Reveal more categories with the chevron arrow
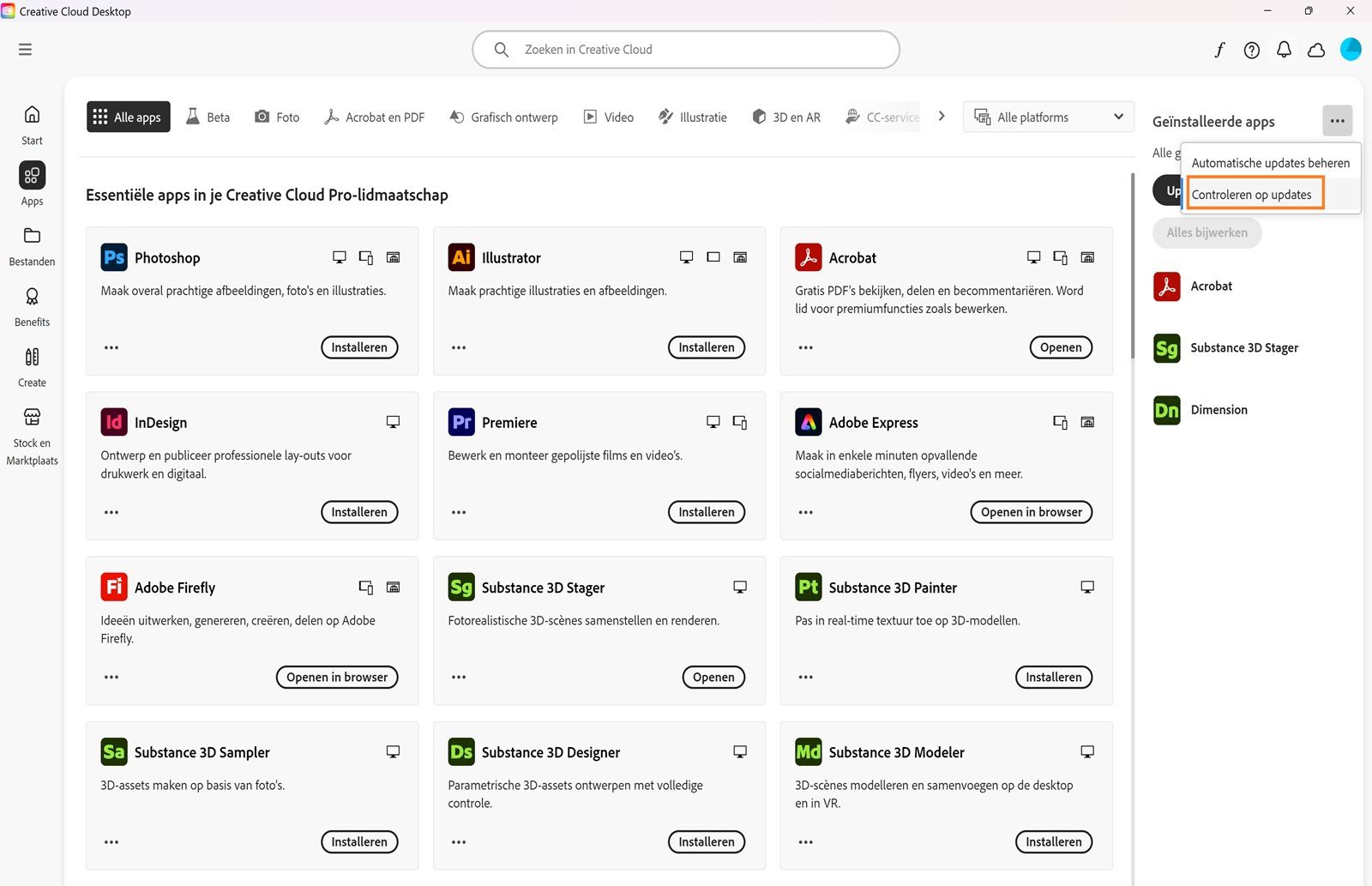1372x886 pixels. pyautogui.click(x=941, y=116)
